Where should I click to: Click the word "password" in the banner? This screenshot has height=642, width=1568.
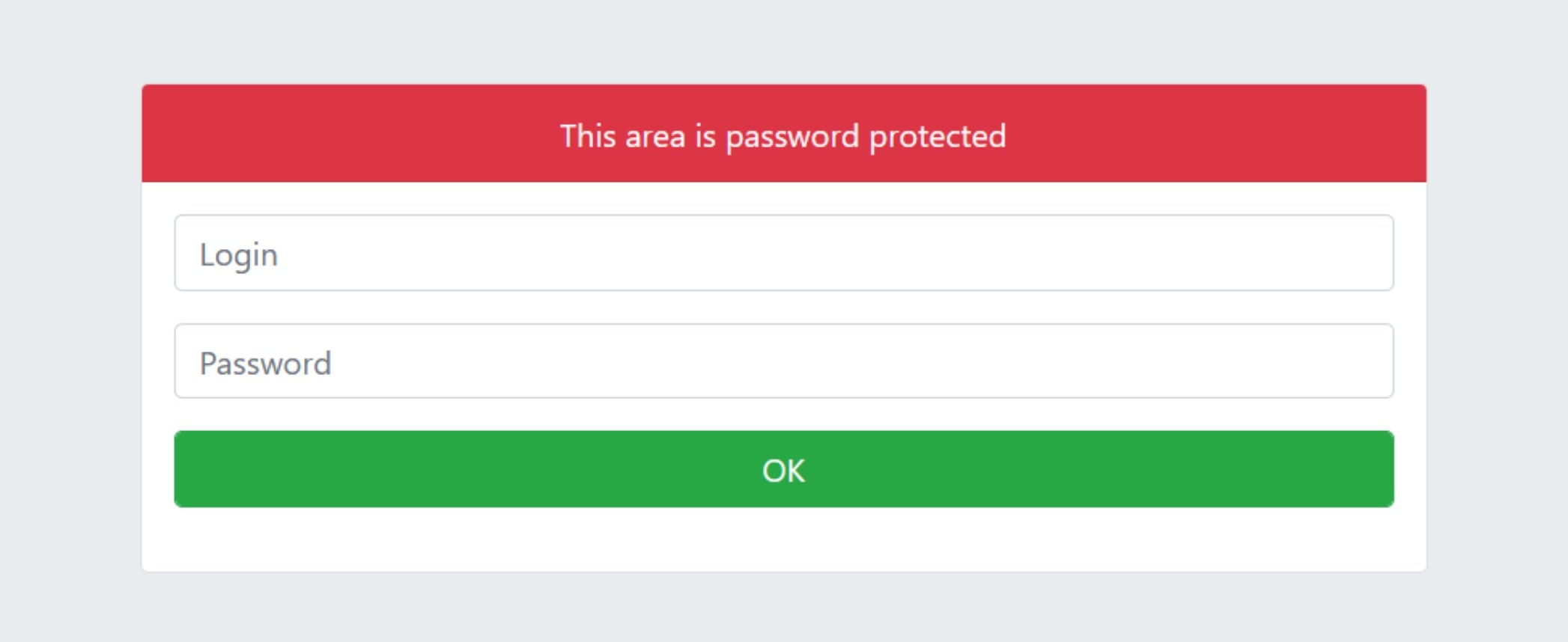[792, 137]
